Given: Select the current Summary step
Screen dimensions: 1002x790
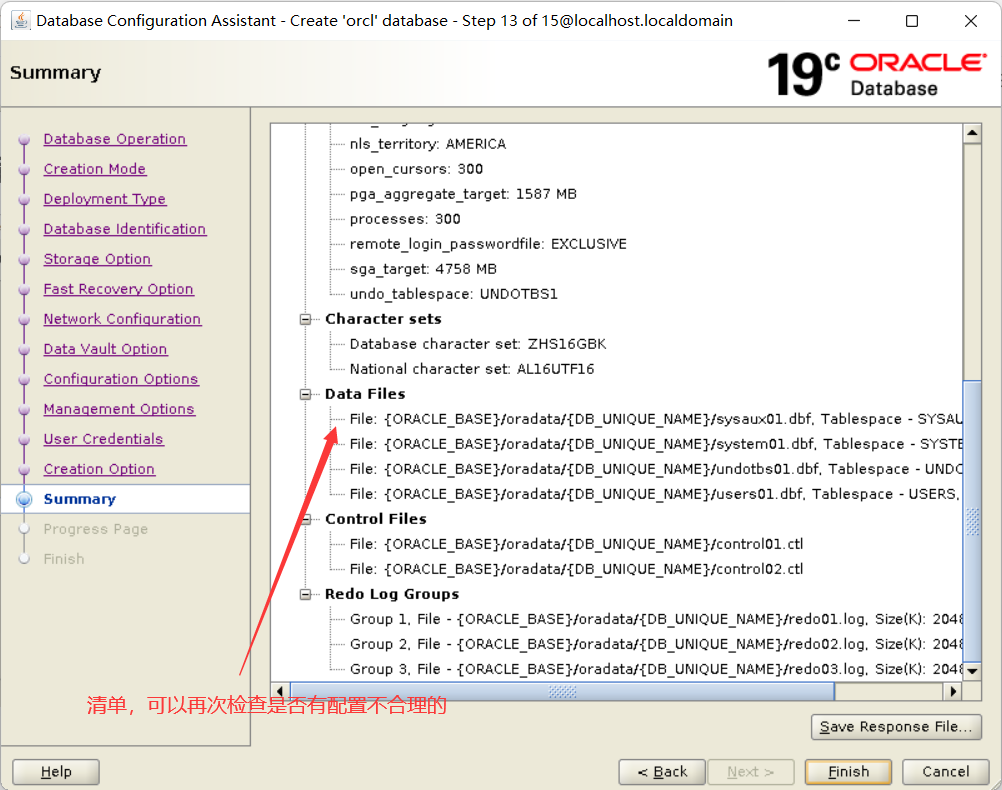Looking at the screenshot, I should [80, 499].
